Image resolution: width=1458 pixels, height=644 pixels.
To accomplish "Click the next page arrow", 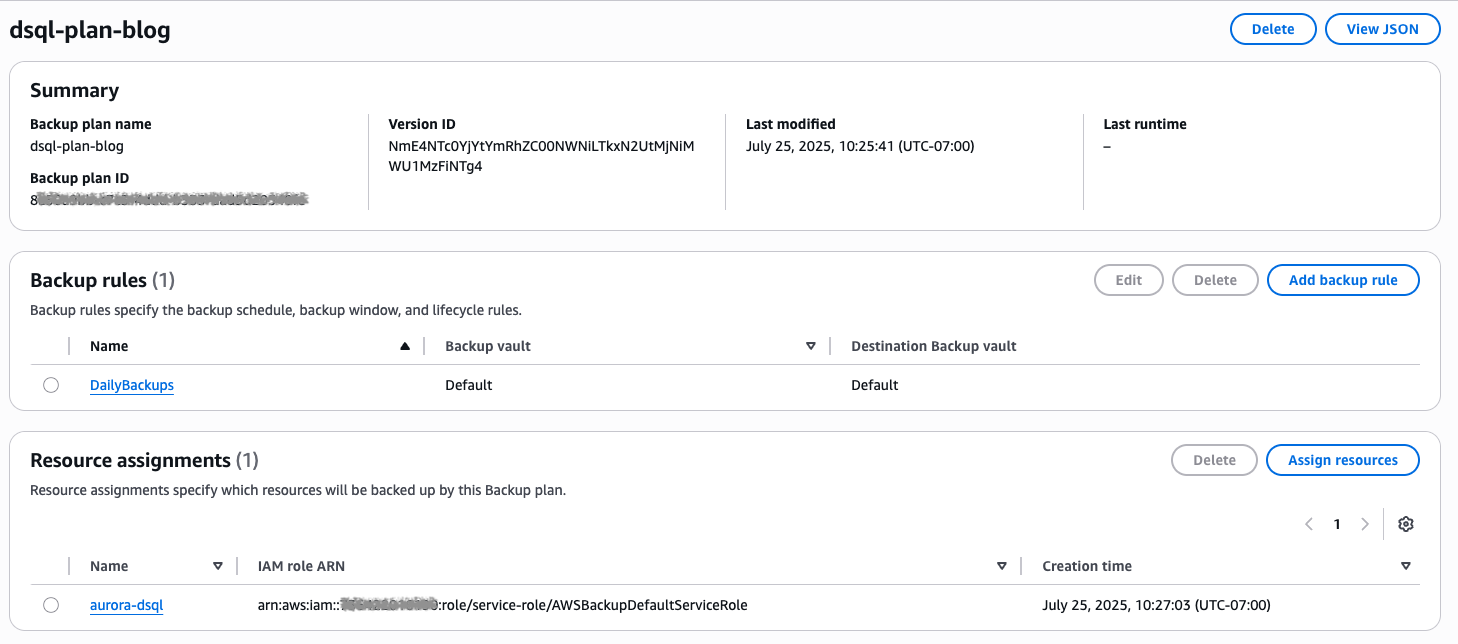I will (1365, 523).
